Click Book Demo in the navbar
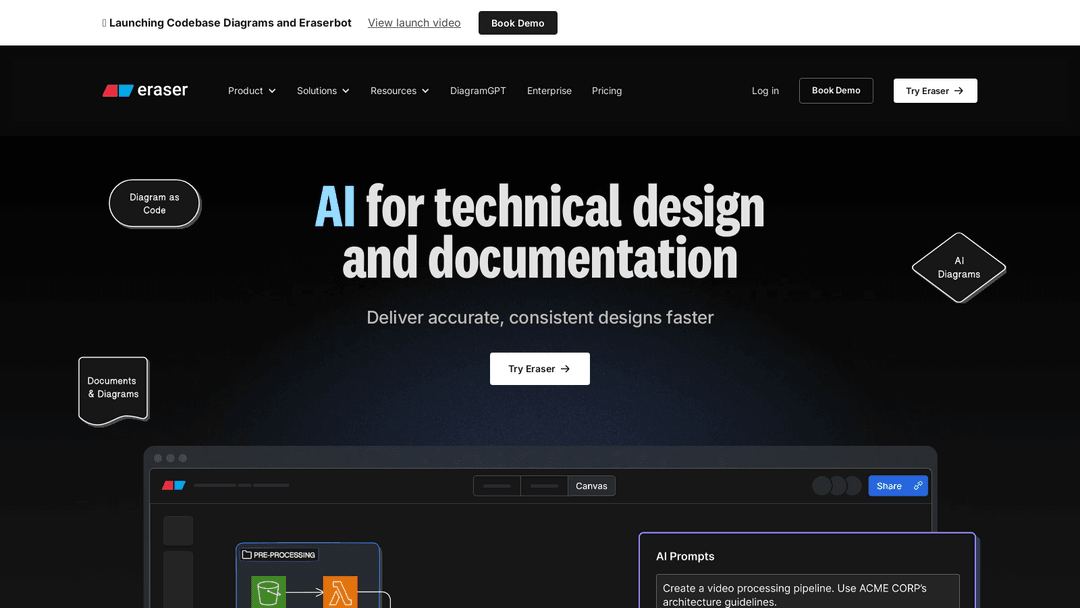The width and height of the screenshot is (1080, 608). tap(835, 90)
